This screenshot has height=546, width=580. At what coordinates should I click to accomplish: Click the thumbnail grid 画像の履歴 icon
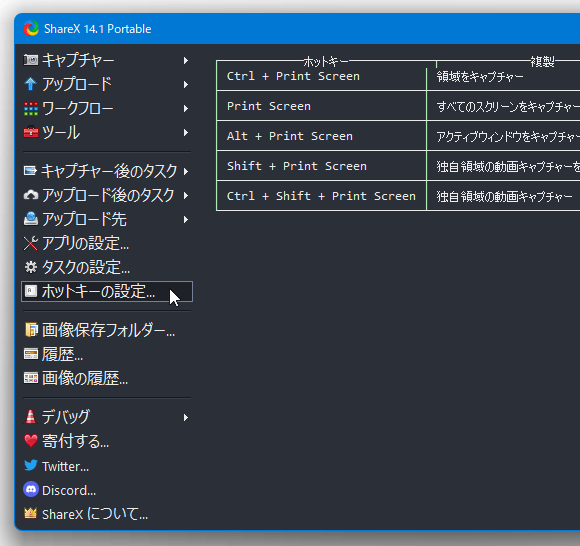coord(31,378)
